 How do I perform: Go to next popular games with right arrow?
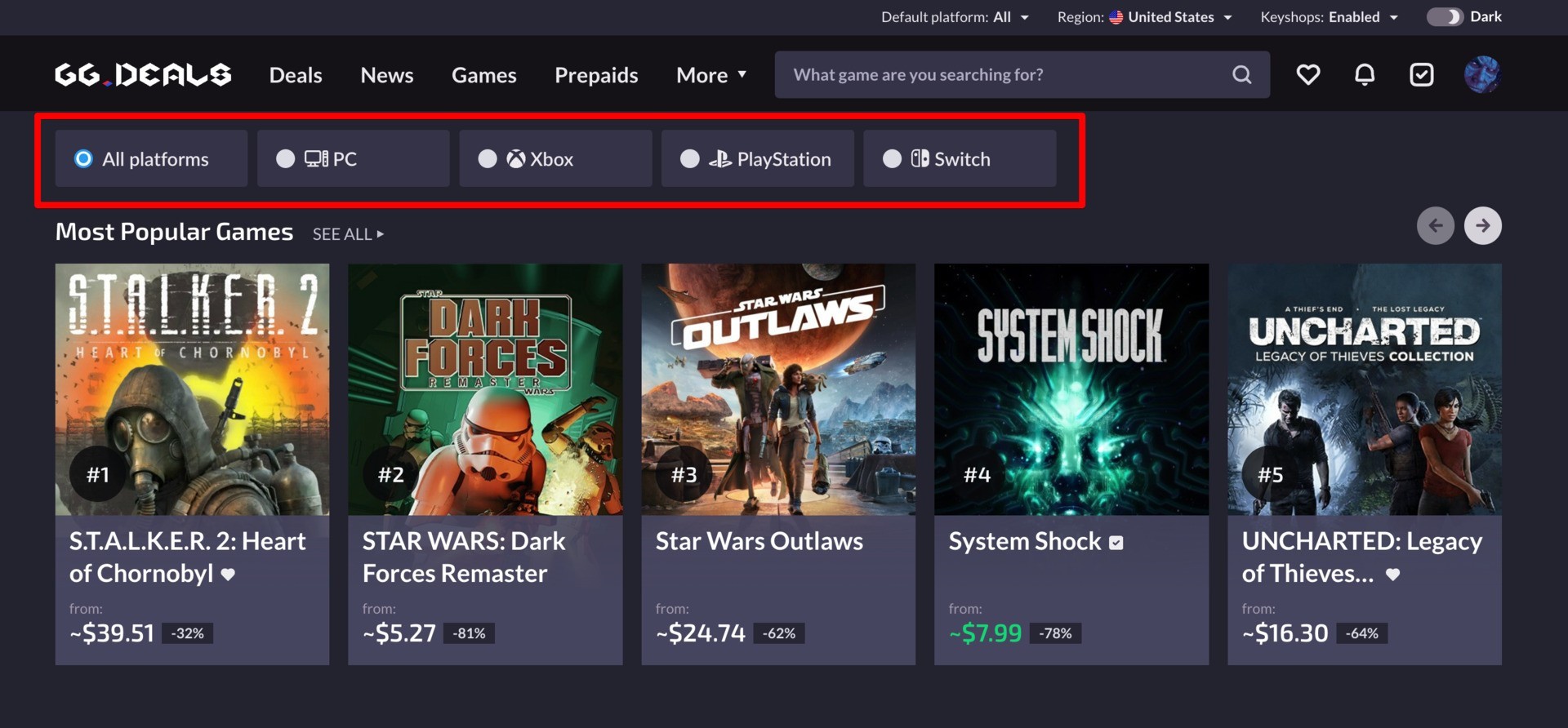1483,225
